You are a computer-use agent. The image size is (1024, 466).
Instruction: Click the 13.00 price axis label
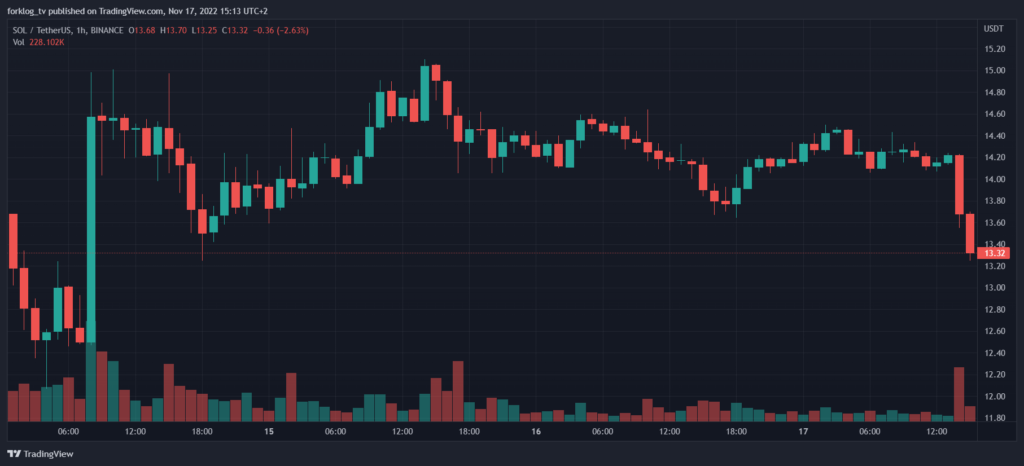coord(995,288)
